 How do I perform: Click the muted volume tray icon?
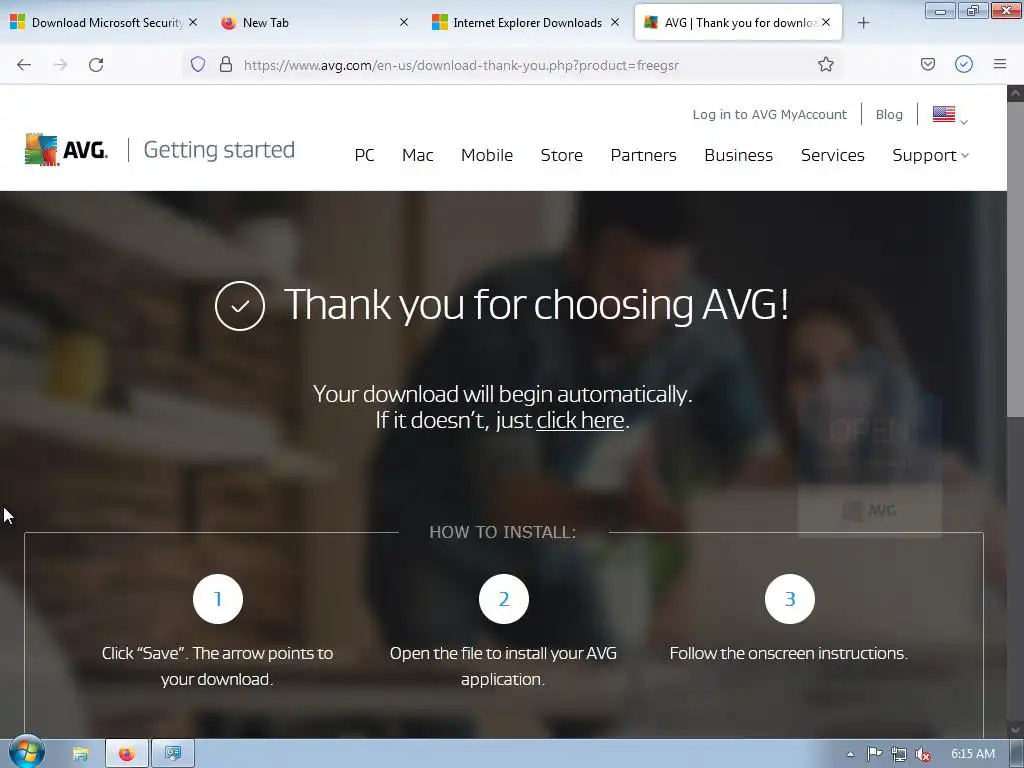(923, 754)
